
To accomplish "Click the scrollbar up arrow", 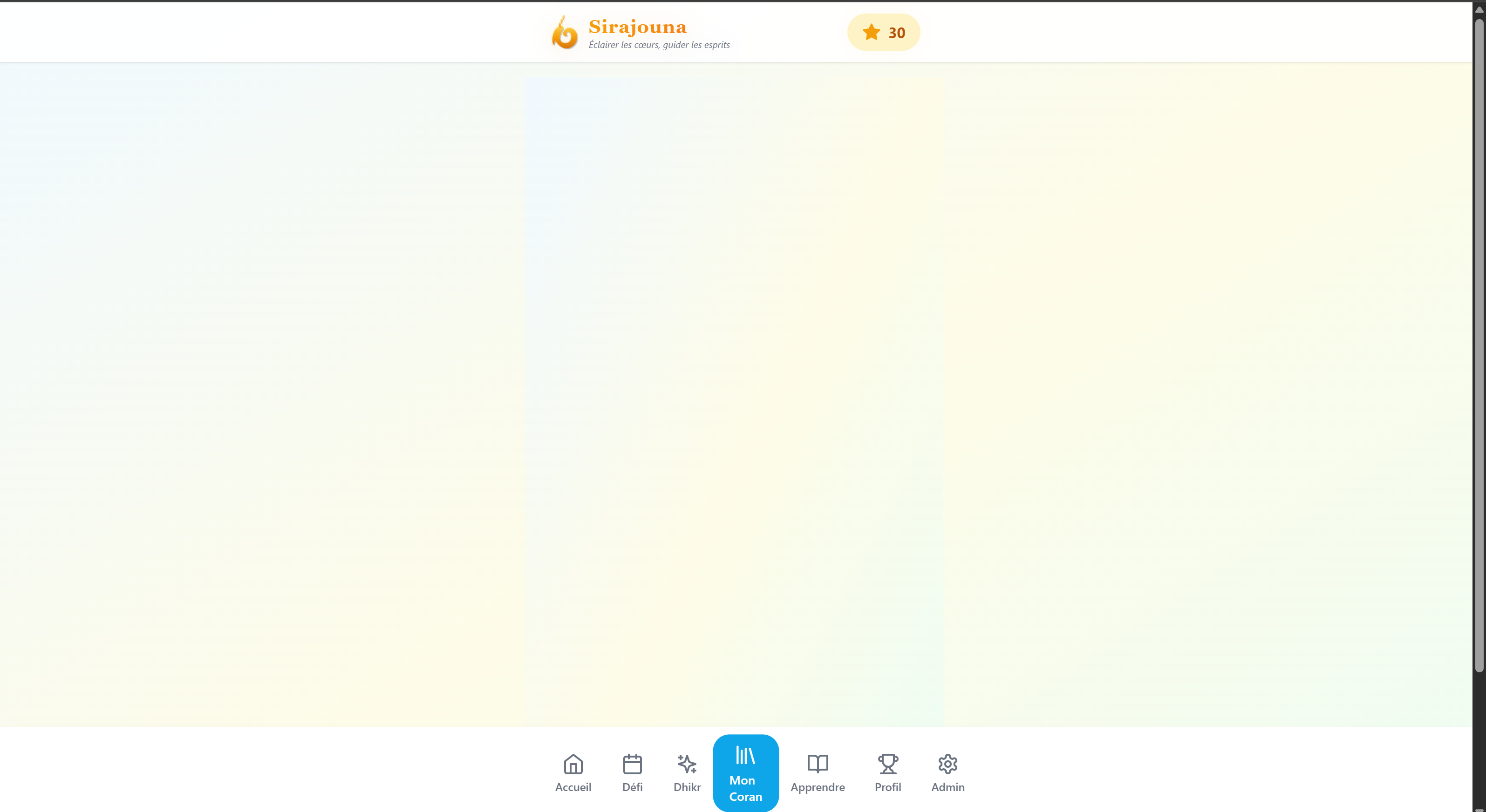I will point(1479,10).
